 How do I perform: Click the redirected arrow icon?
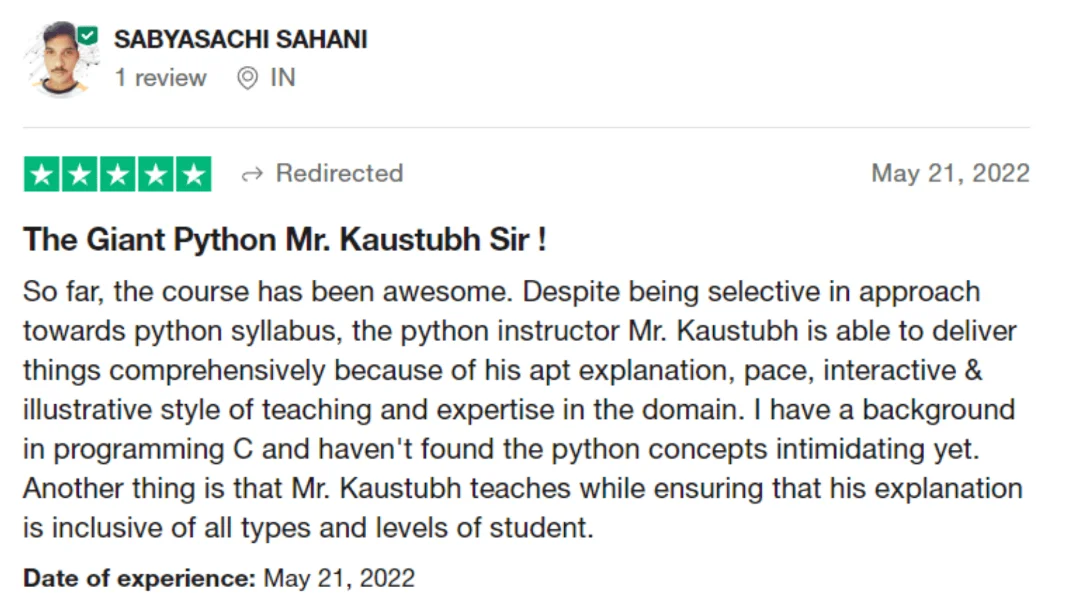(252, 174)
